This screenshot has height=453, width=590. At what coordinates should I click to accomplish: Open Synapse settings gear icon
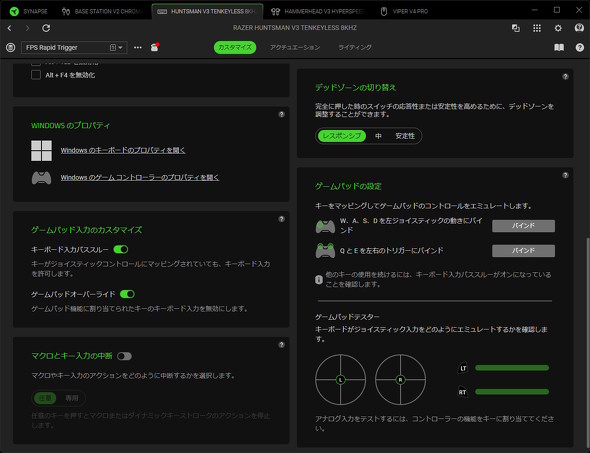(x=558, y=28)
